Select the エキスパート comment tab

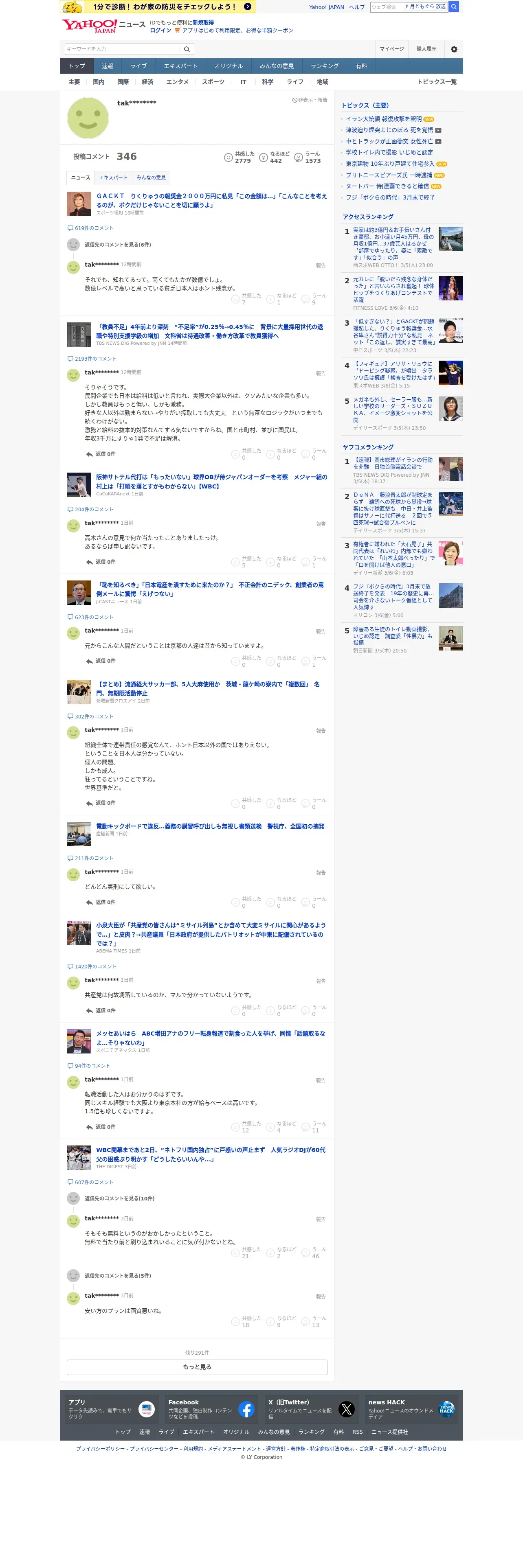pos(113,178)
